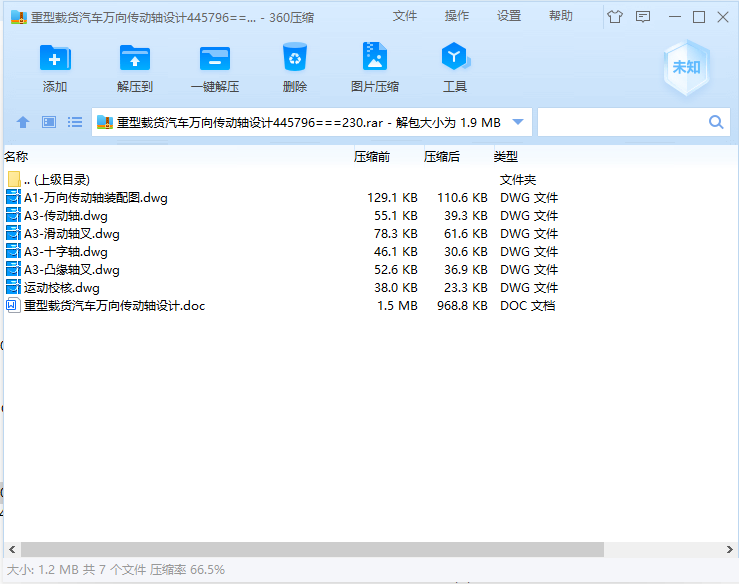Click the 360压缩 app logo in title bar
Image resolution: width=739 pixels, height=584 pixels.
pyautogui.click(x=19, y=17)
